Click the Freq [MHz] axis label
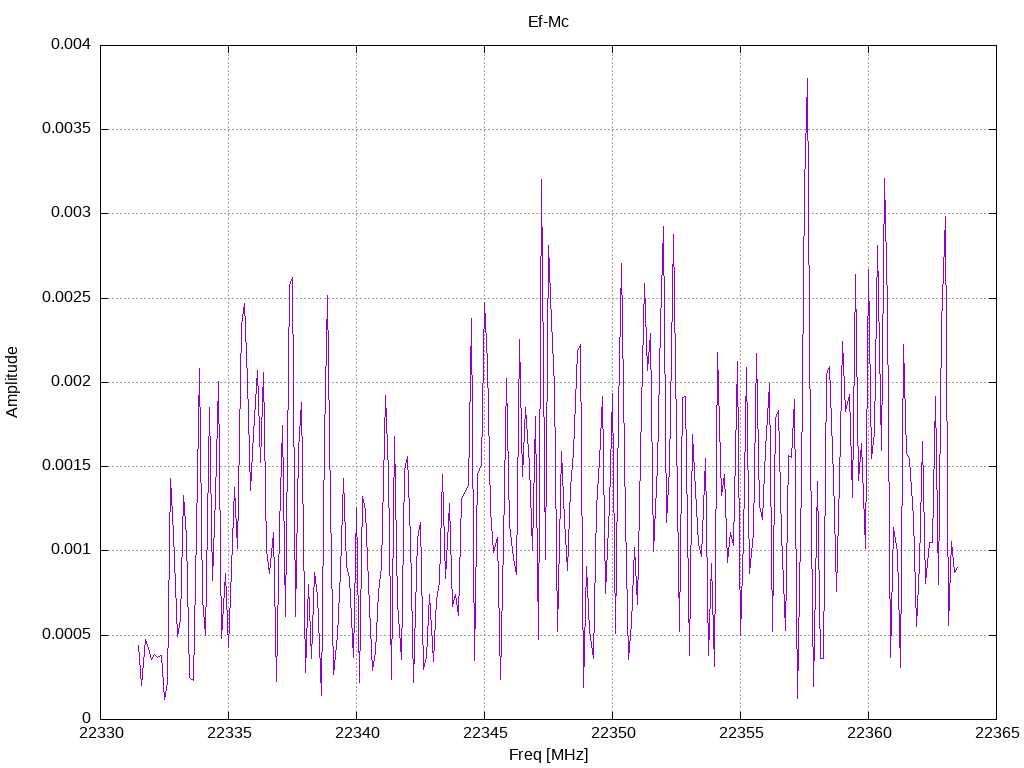The height and width of the screenshot is (768, 1024). click(x=548, y=755)
